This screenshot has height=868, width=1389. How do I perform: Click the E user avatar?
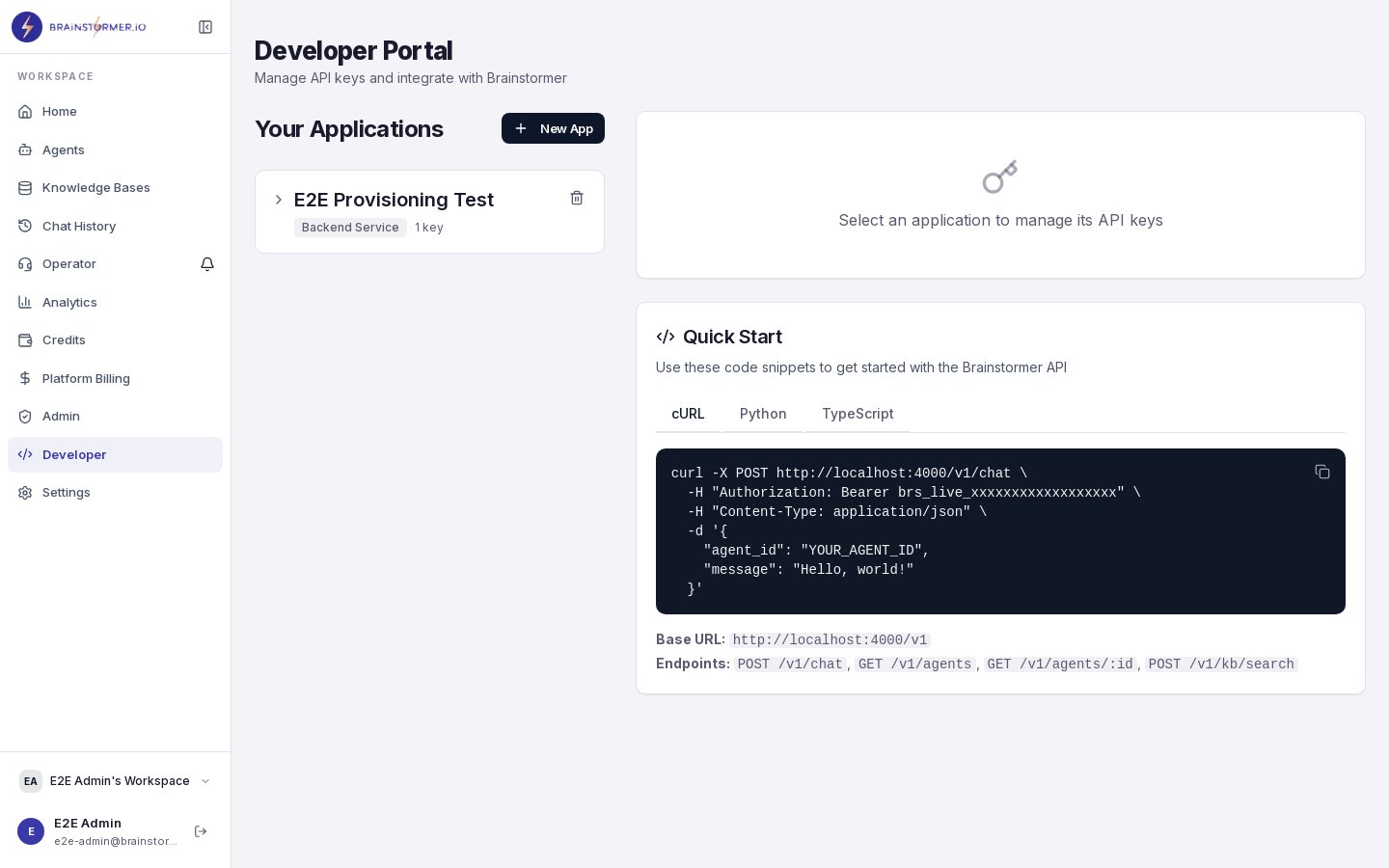pos(31,831)
